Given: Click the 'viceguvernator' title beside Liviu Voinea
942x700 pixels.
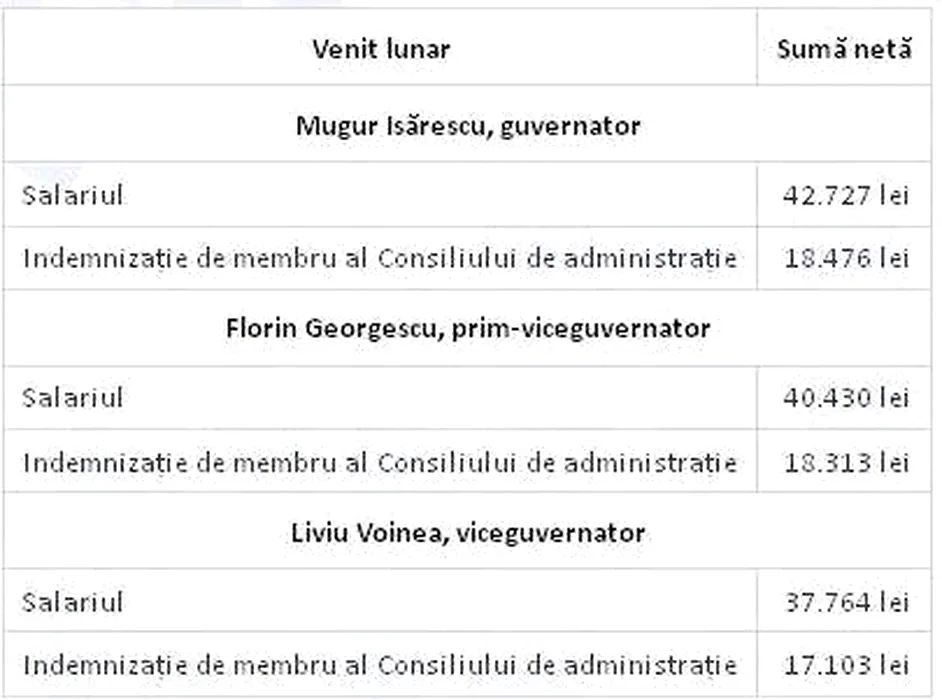Looking at the screenshot, I should [549, 532].
